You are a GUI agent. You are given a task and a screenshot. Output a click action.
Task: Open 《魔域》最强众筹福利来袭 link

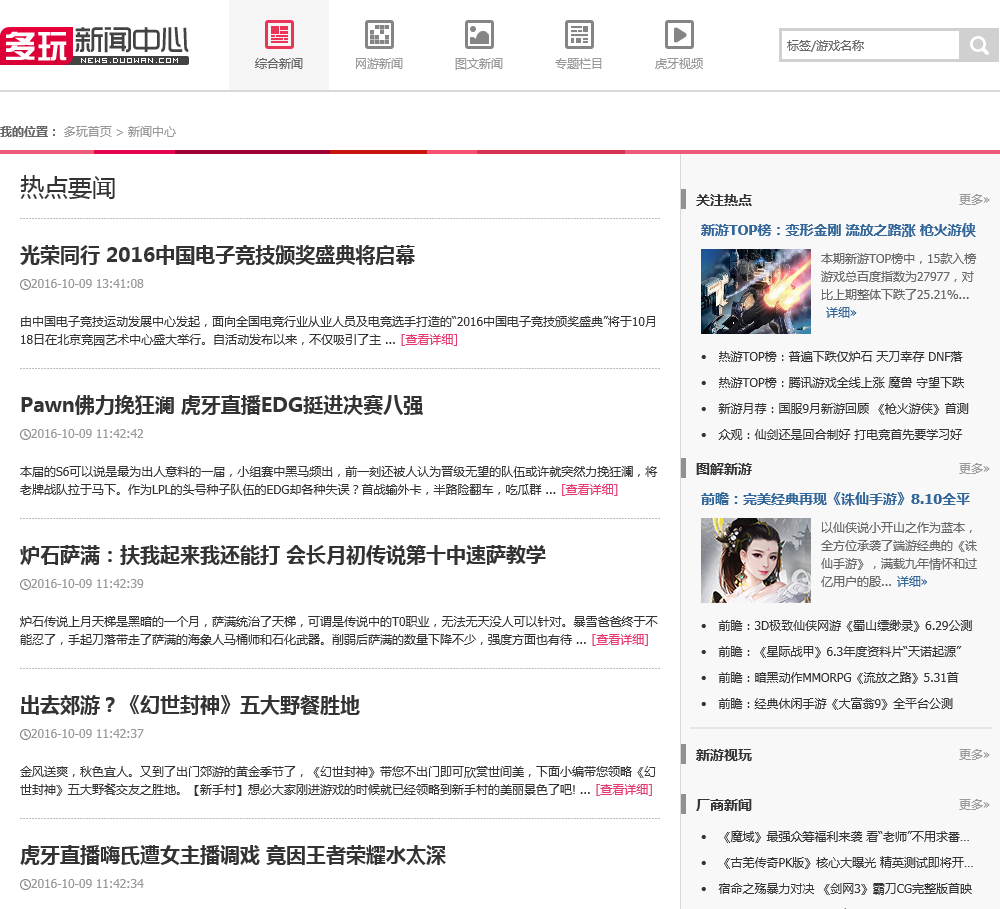point(844,837)
